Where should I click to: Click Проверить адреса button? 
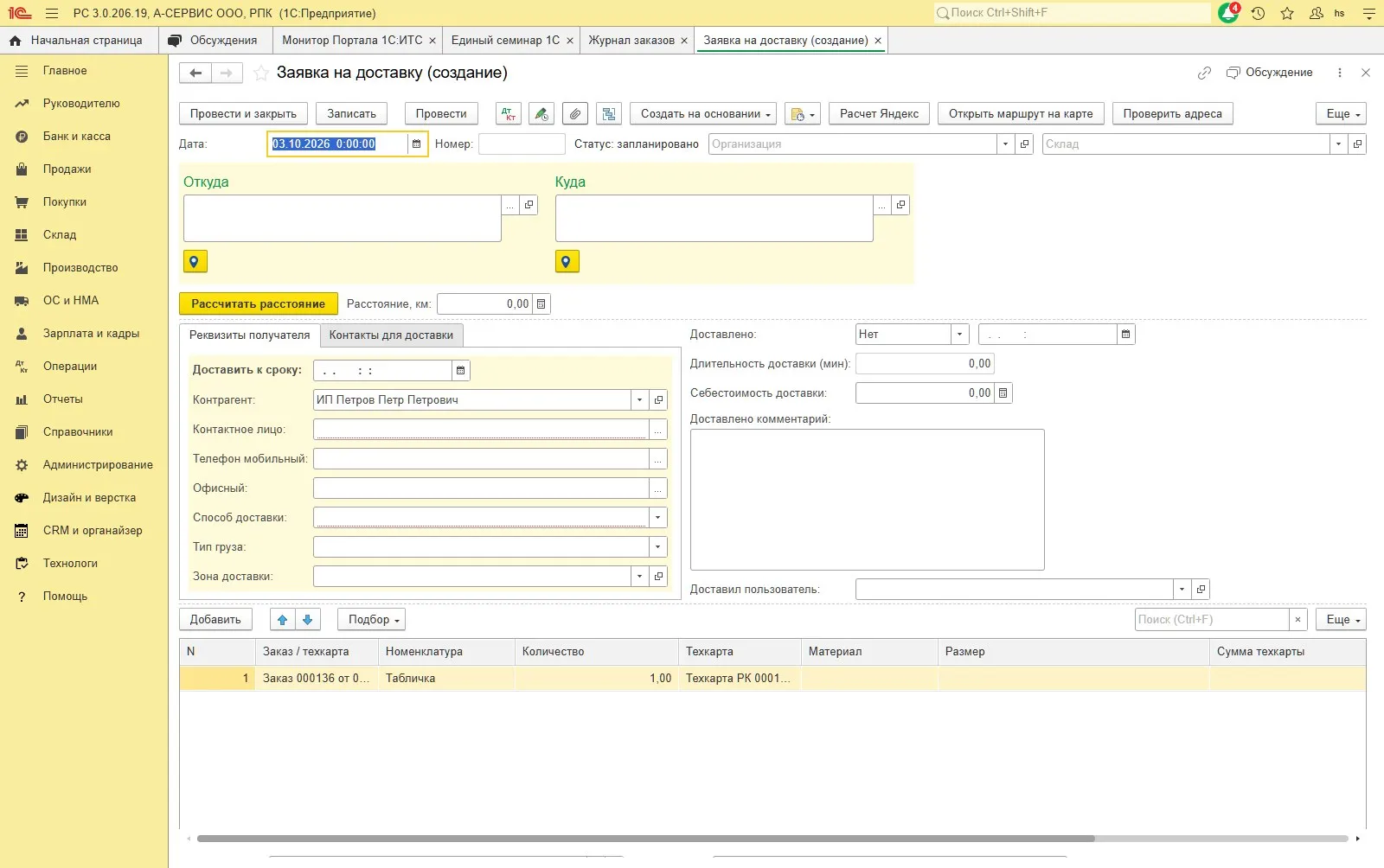coord(1172,114)
